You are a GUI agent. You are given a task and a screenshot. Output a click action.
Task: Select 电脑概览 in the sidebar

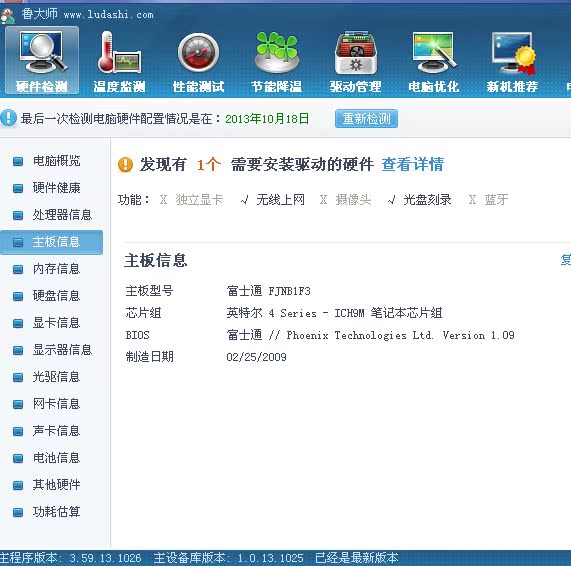[56, 161]
